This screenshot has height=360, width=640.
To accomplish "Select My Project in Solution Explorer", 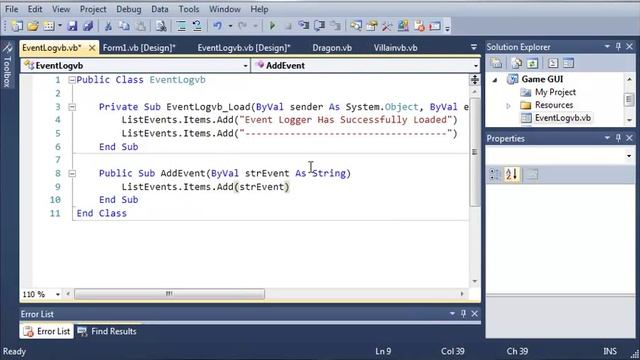I will tap(555, 92).
